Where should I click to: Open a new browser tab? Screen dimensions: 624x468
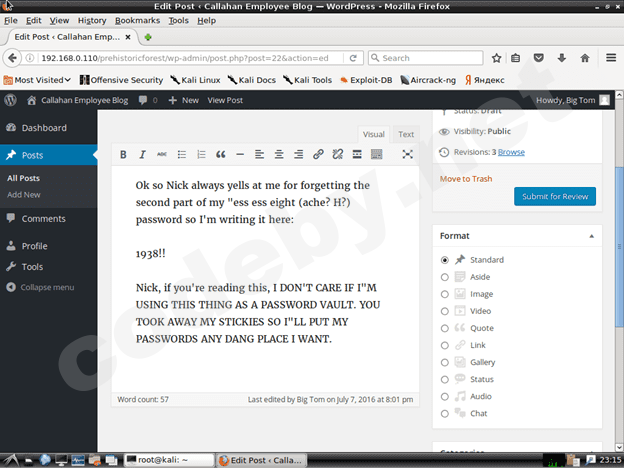tap(148, 37)
